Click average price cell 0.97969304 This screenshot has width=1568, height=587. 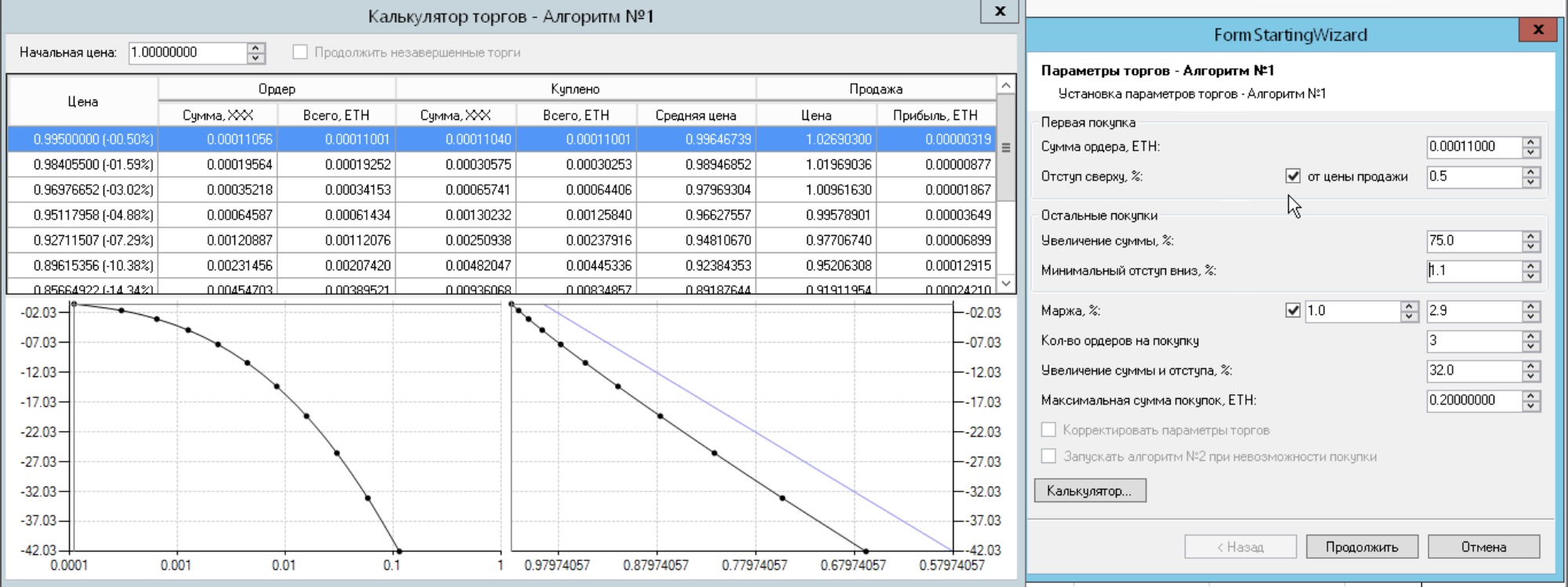click(696, 190)
